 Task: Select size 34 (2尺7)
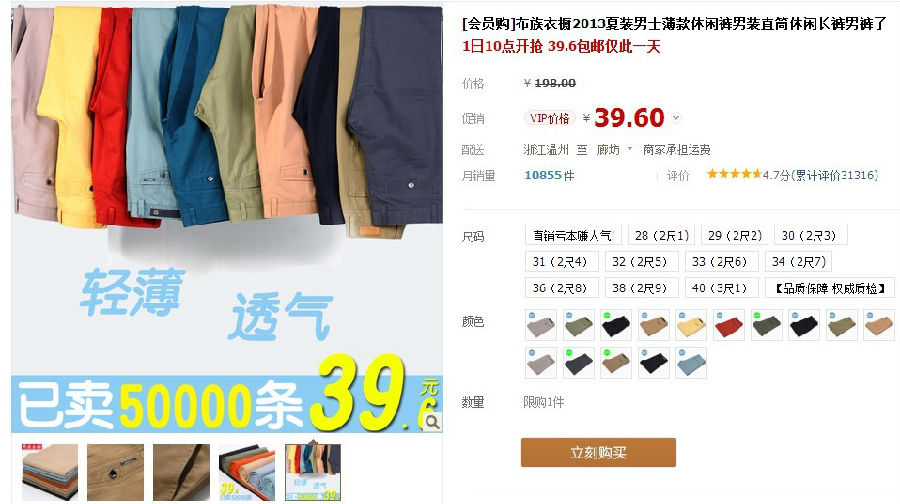click(x=798, y=262)
